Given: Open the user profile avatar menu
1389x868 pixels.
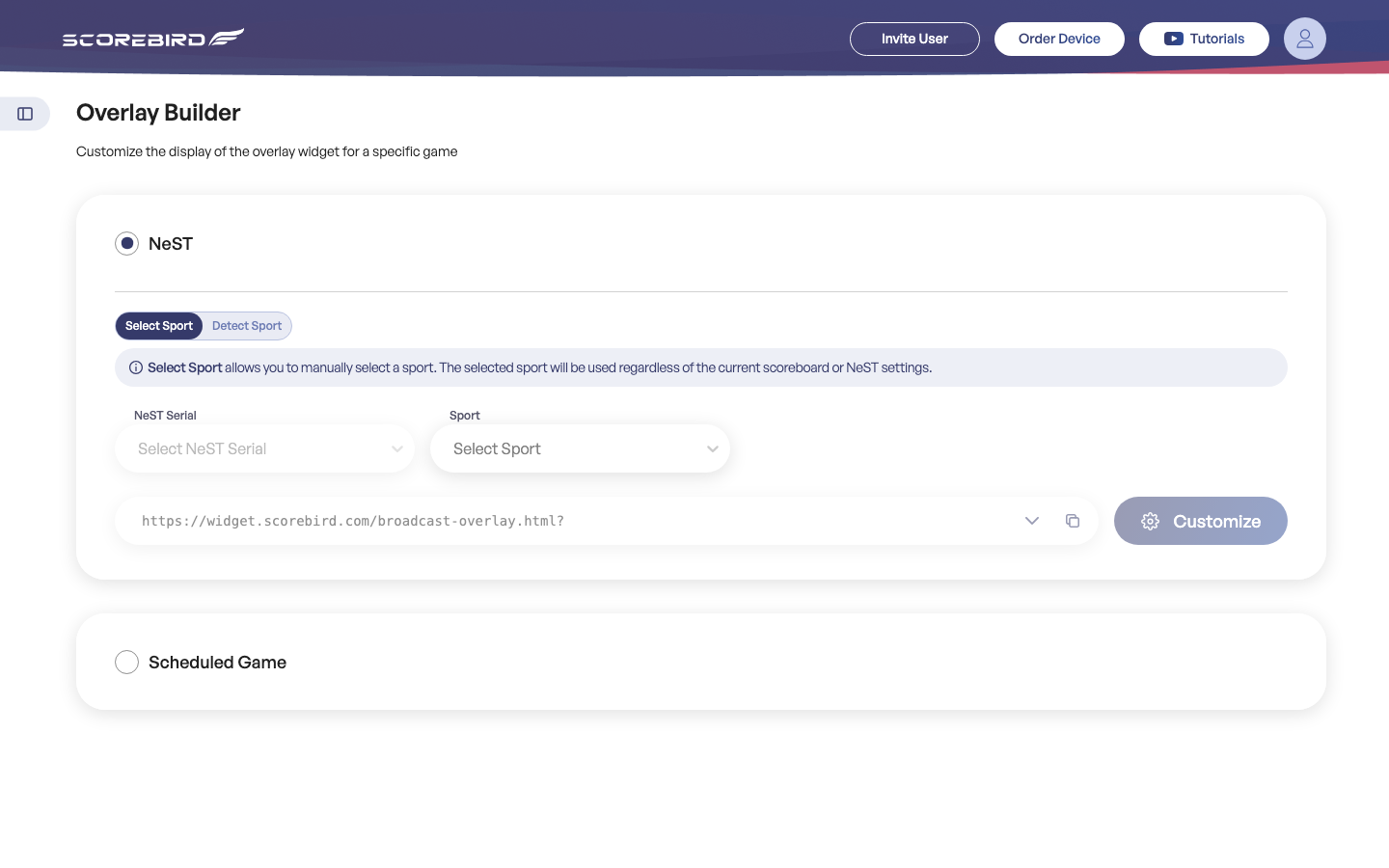Looking at the screenshot, I should tap(1304, 39).
